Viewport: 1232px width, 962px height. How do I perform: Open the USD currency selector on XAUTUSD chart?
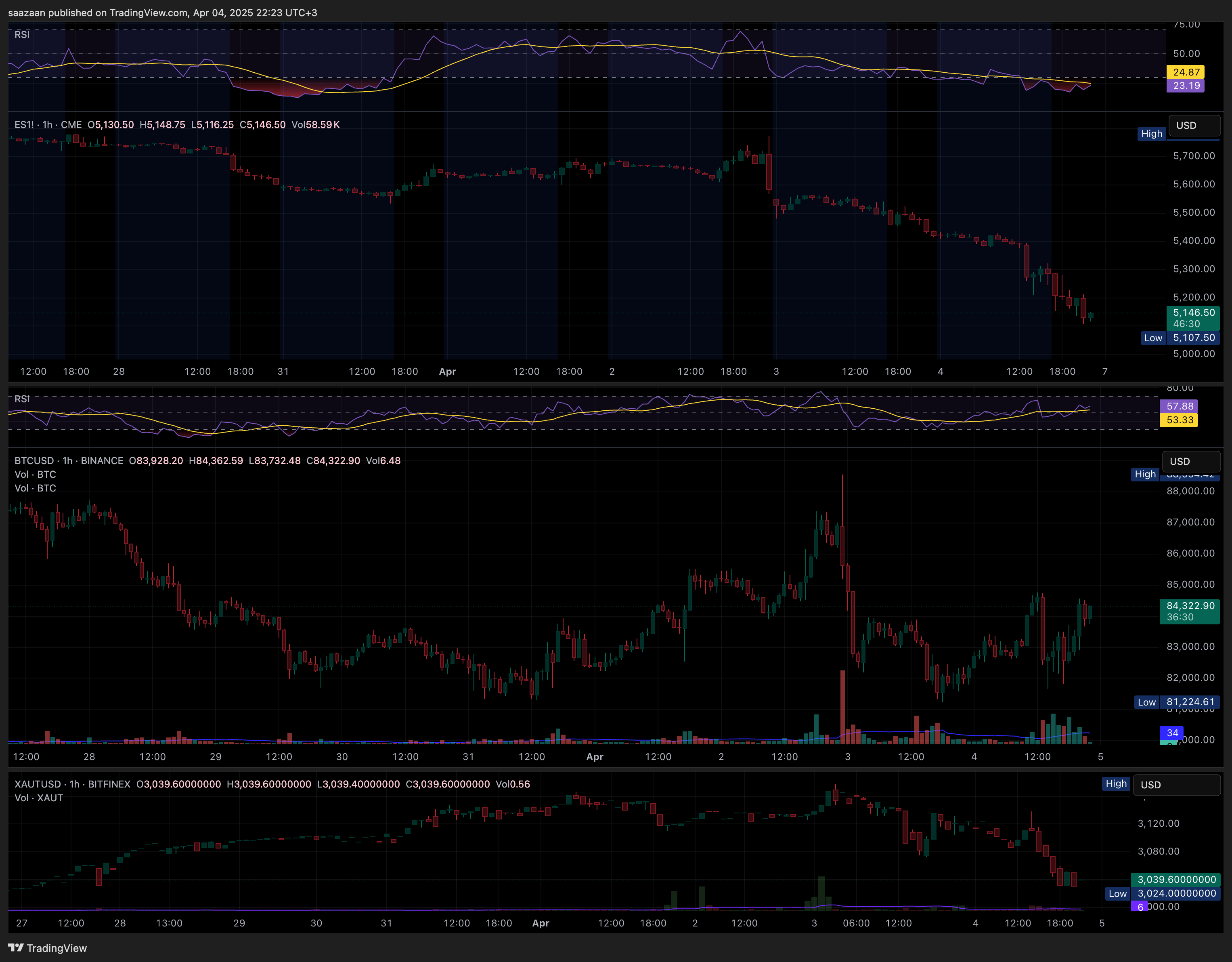(x=1177, y=785)
